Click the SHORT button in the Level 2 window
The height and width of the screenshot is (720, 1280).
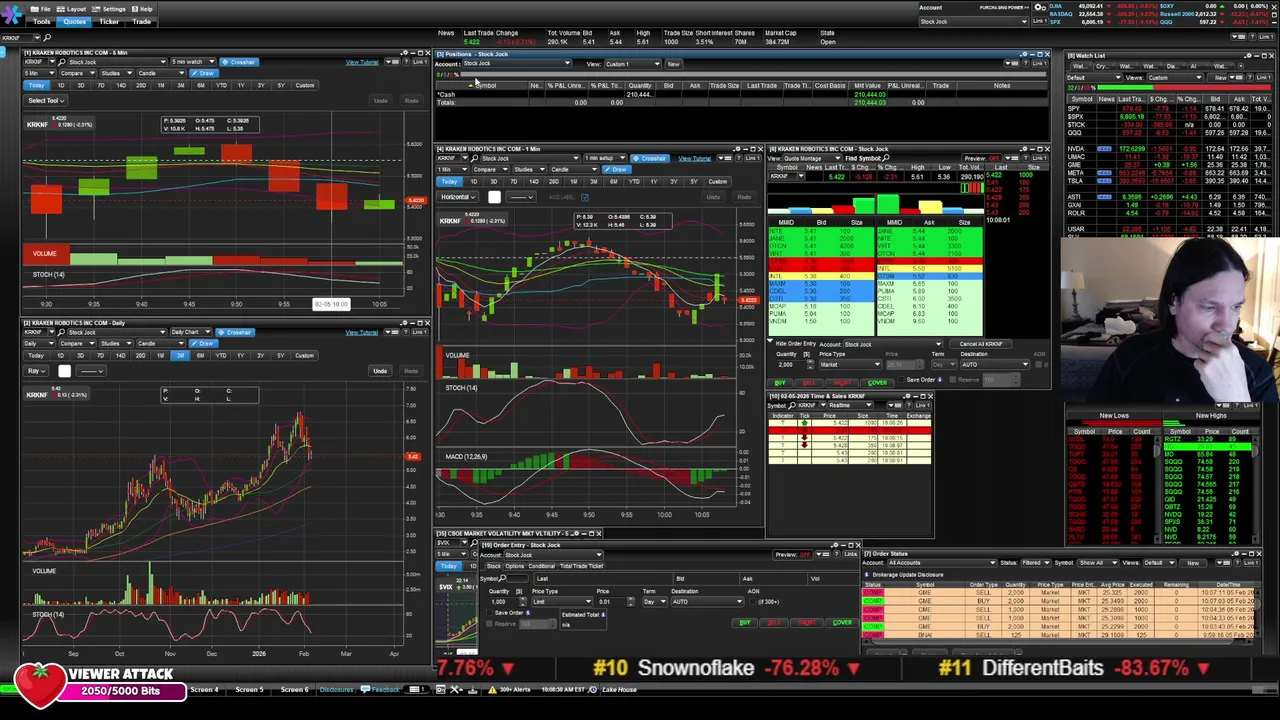coord(843,383)
